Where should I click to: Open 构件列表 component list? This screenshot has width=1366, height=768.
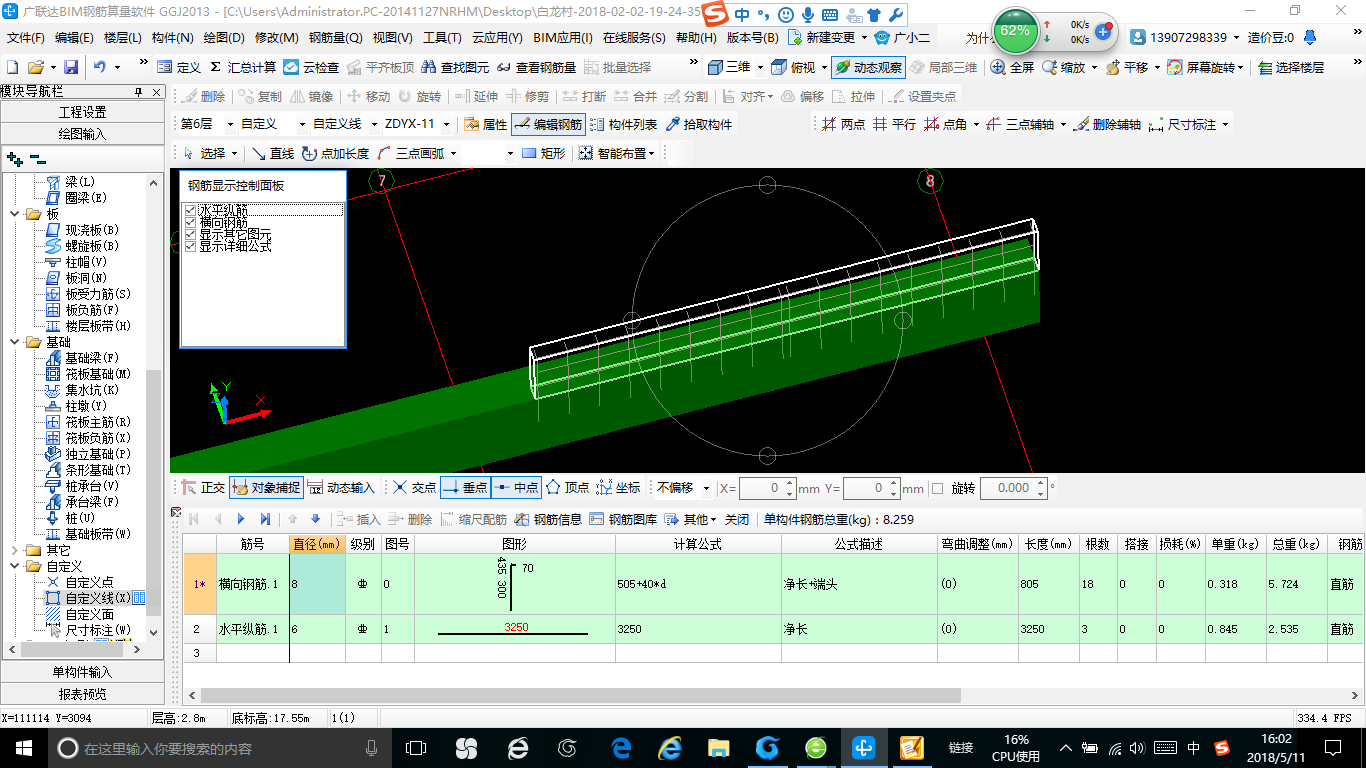[x=623, y=125]
